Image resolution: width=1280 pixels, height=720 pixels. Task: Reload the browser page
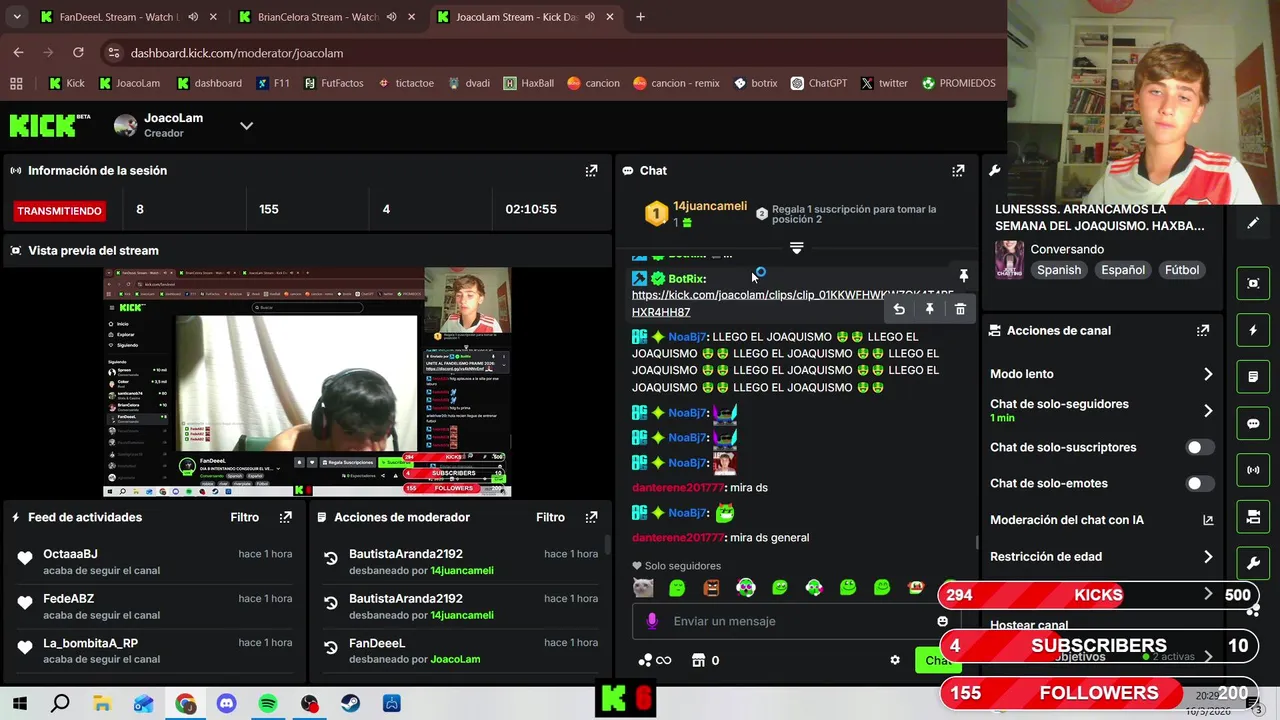(x=78, y=52)
